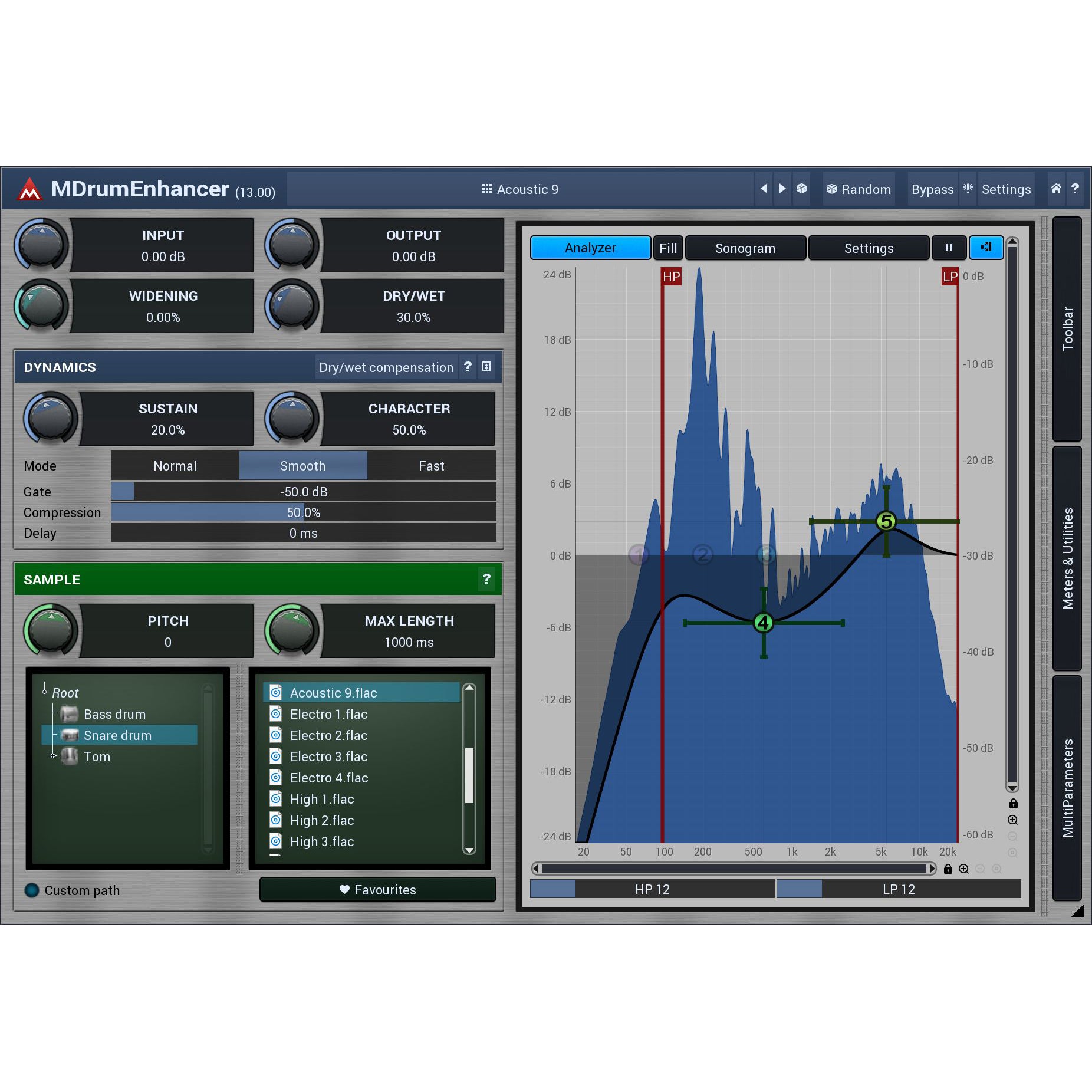Image resolution: width=1092 pixels, height=1092 pixels.
Task: Toggle plugin Bypass
Action: [932, 189]
